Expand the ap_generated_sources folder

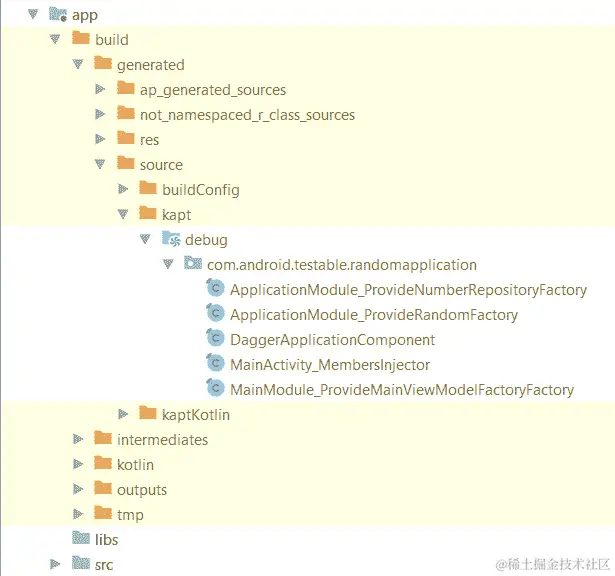pos(100,89)
